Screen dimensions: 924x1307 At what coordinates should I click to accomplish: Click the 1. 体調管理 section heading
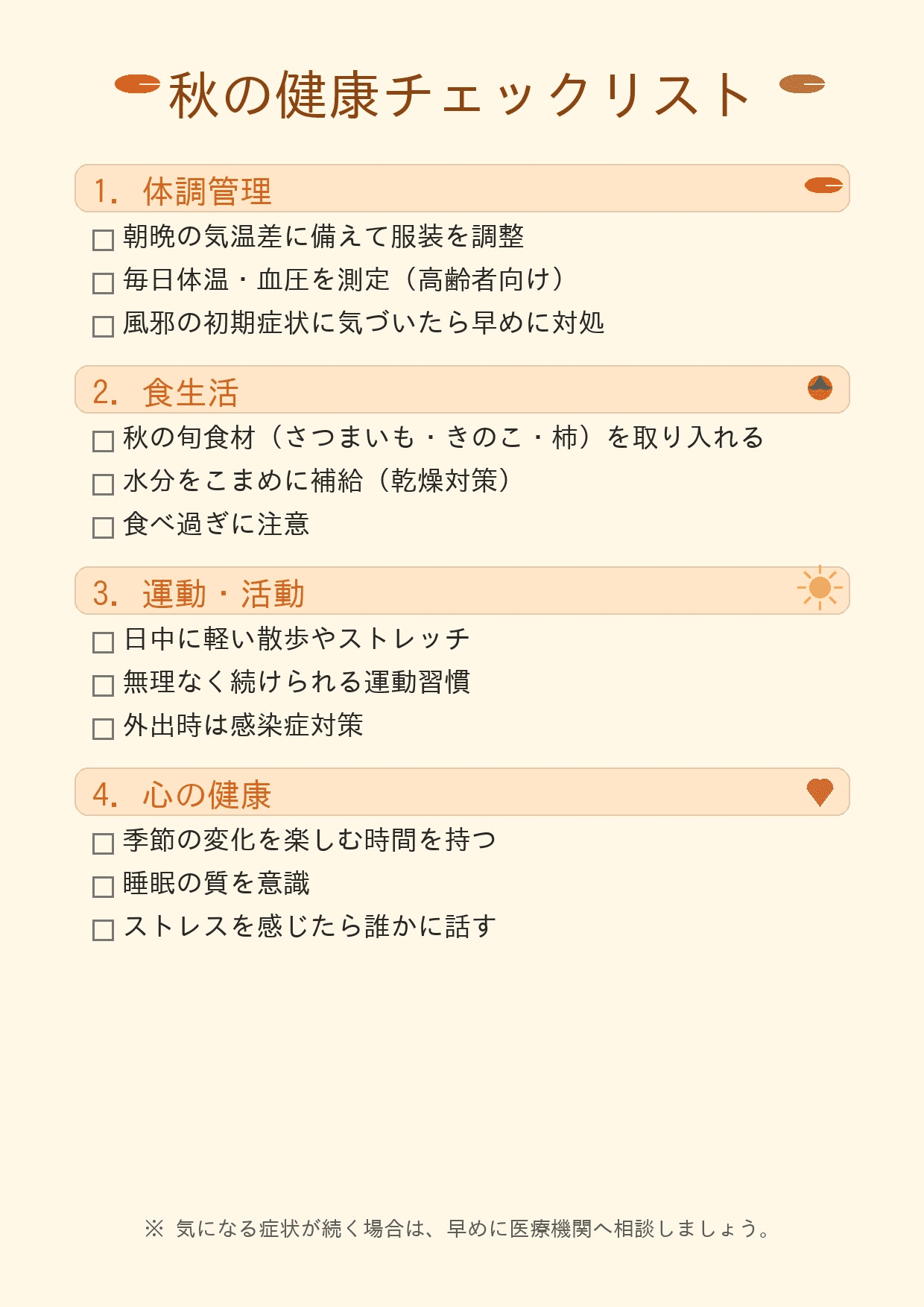tap(183, 192)
